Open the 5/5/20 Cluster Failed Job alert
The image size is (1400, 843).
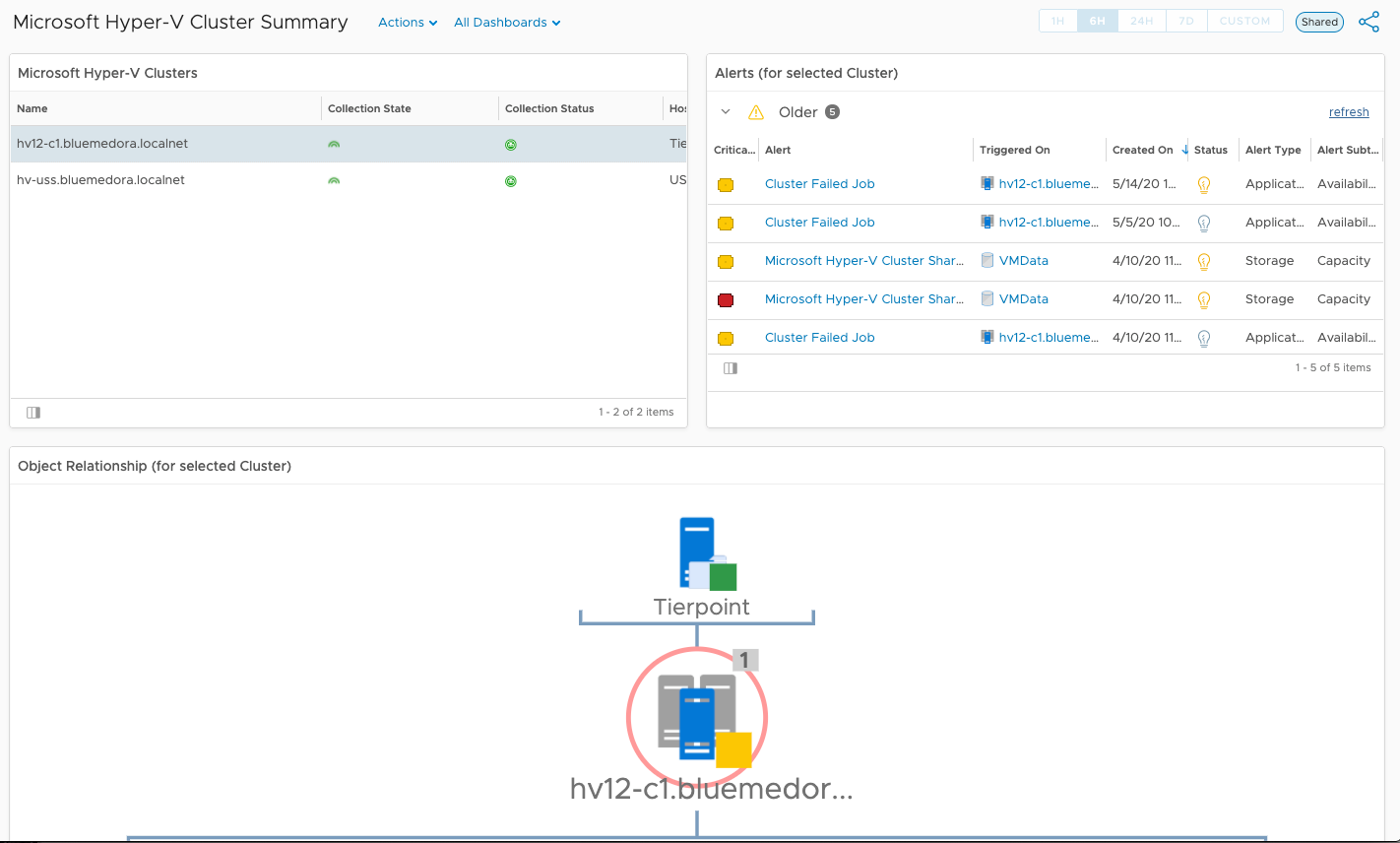point(819,223)
